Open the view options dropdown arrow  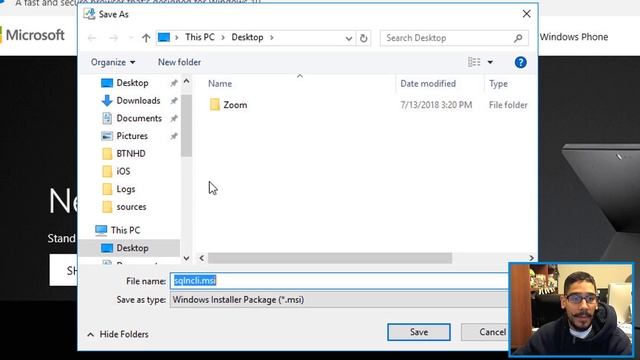click(490, 62)
